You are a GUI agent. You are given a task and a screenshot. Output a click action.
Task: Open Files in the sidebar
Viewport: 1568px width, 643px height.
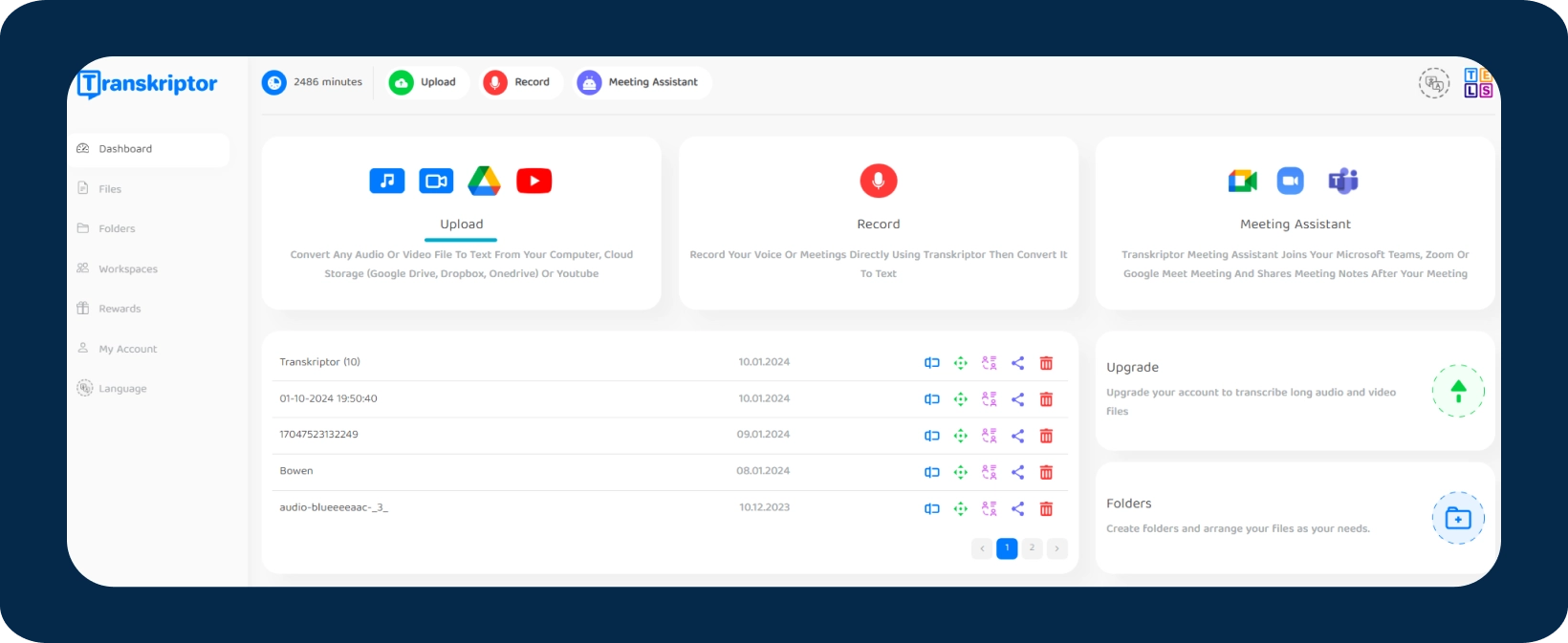click(99, 189)
